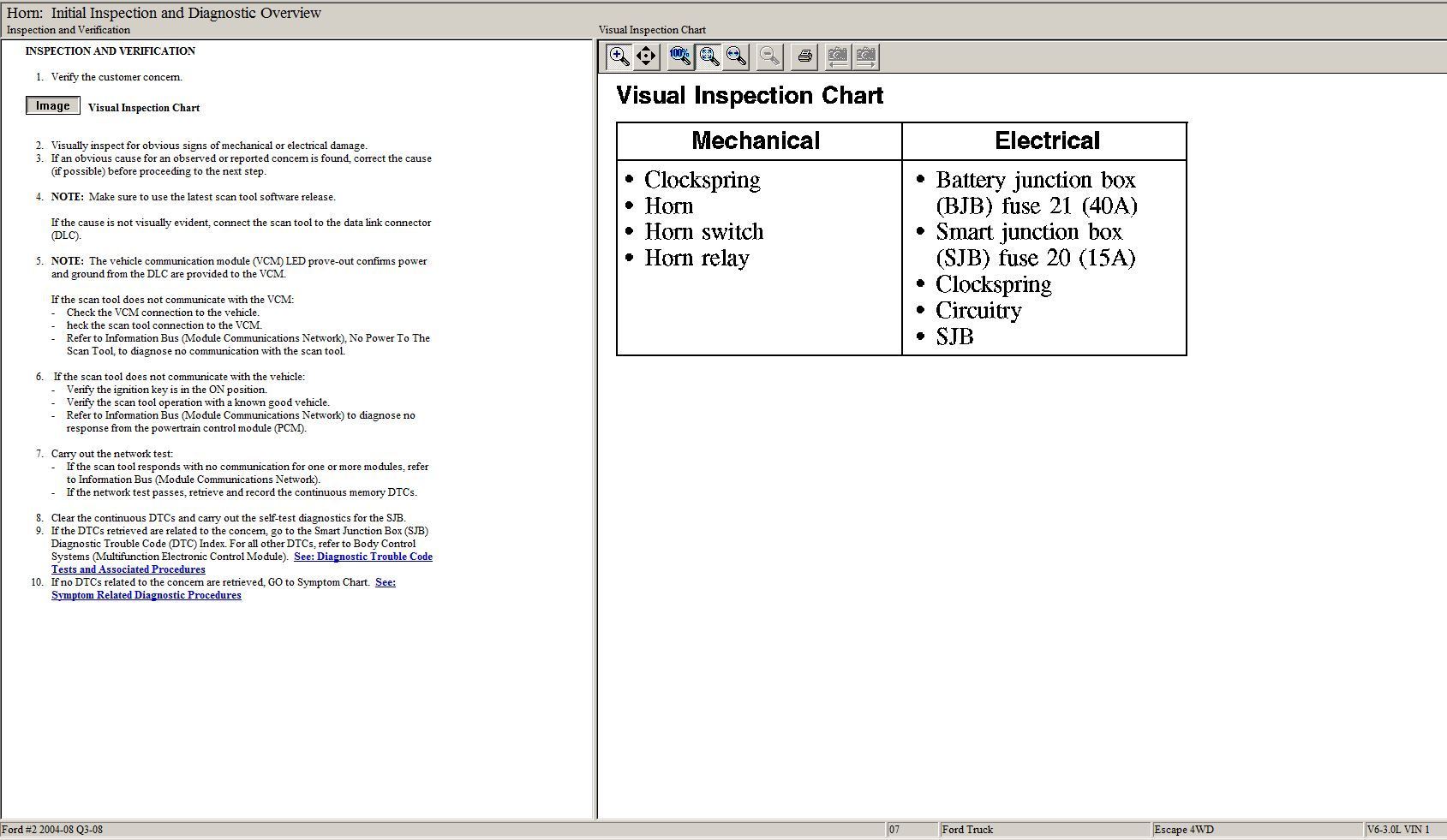Click the Escape 4WD status bar field
This screenshot has width=1447, height=840.
[x=1183, y=830]
